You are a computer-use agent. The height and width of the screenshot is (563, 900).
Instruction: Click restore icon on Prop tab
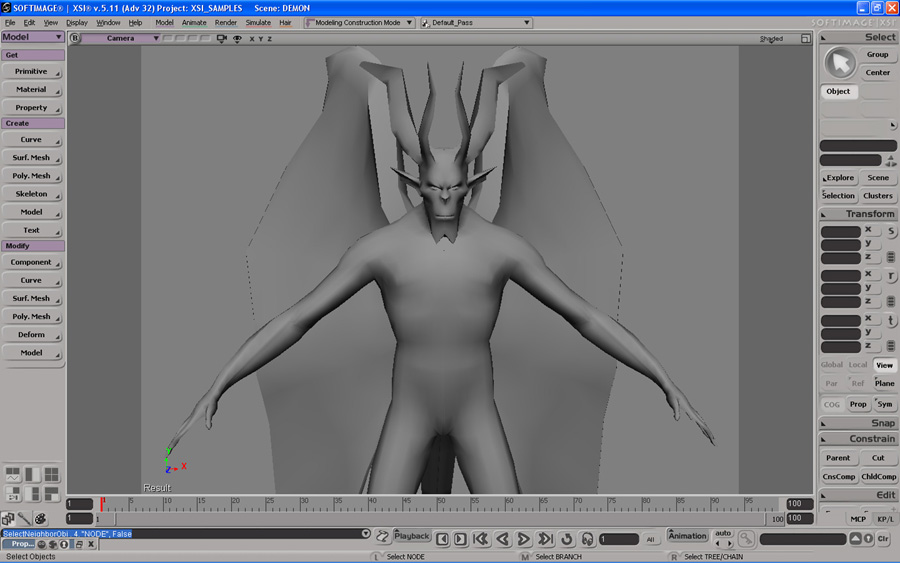[x=79, y=544]
